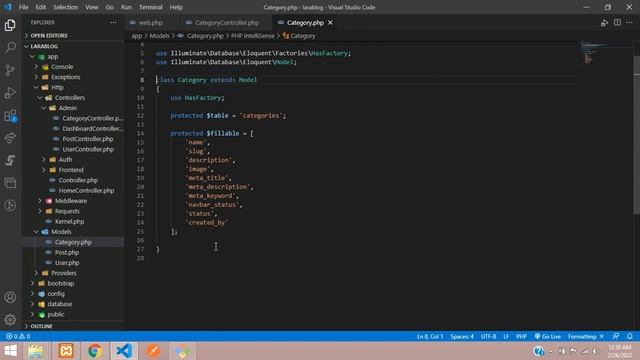The height and width of the screenshot is (360, 640).
Task: Click Models in the breadcrumb
Action: point(159,36)
